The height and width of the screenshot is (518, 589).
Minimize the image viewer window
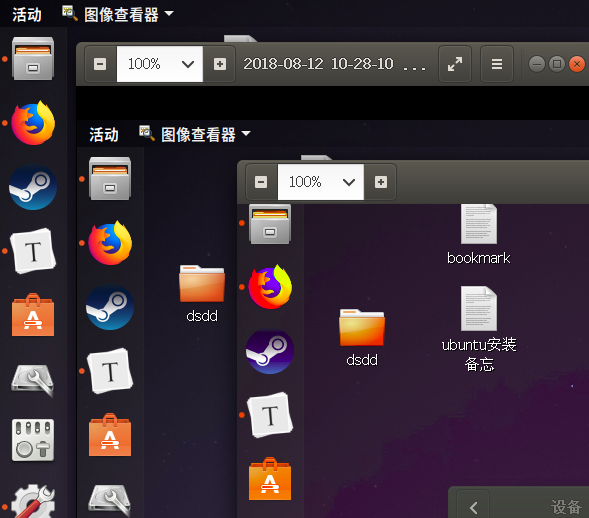[x=536, y=64]
